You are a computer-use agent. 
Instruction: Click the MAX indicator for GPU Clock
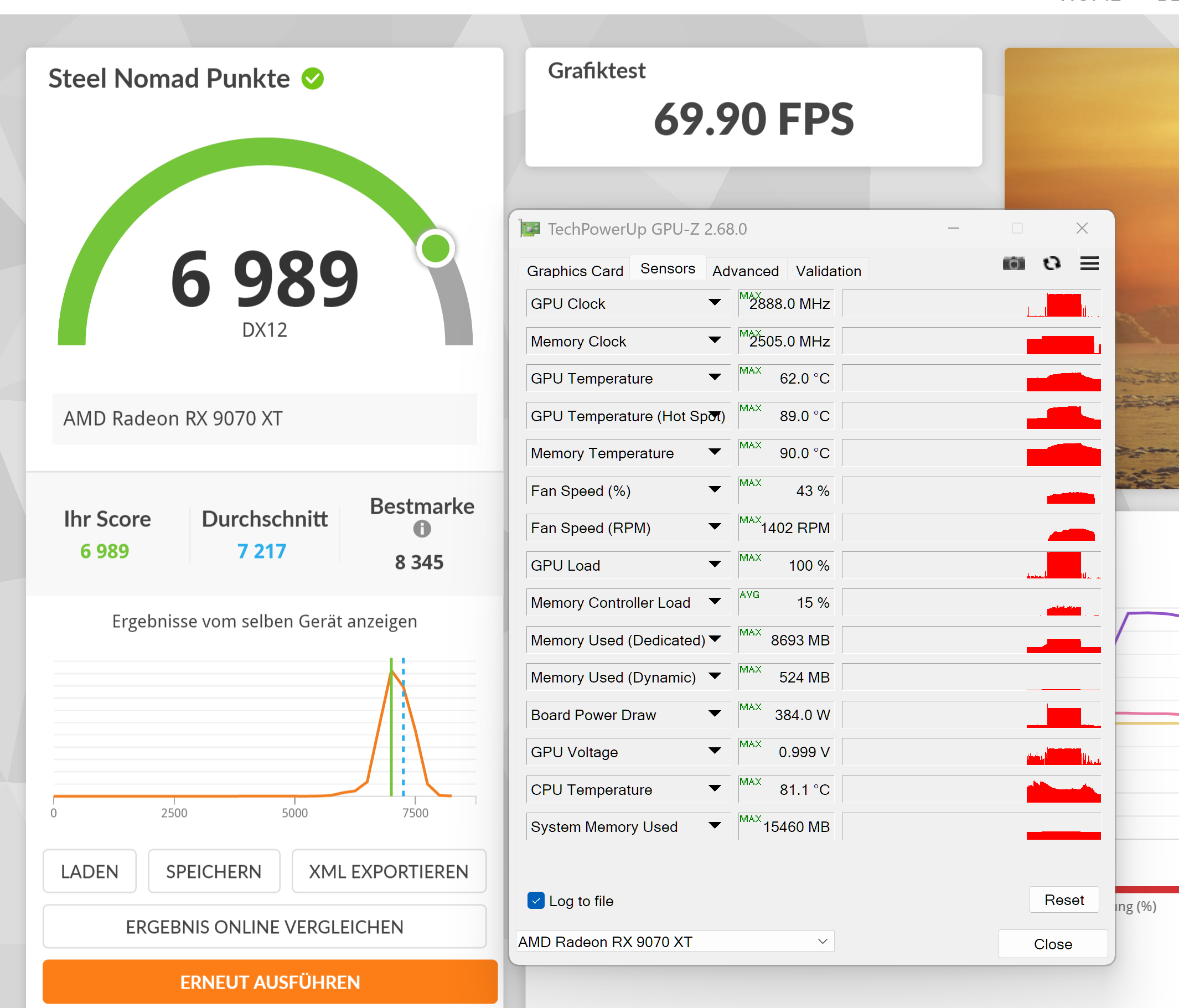(x=749, y=296)
